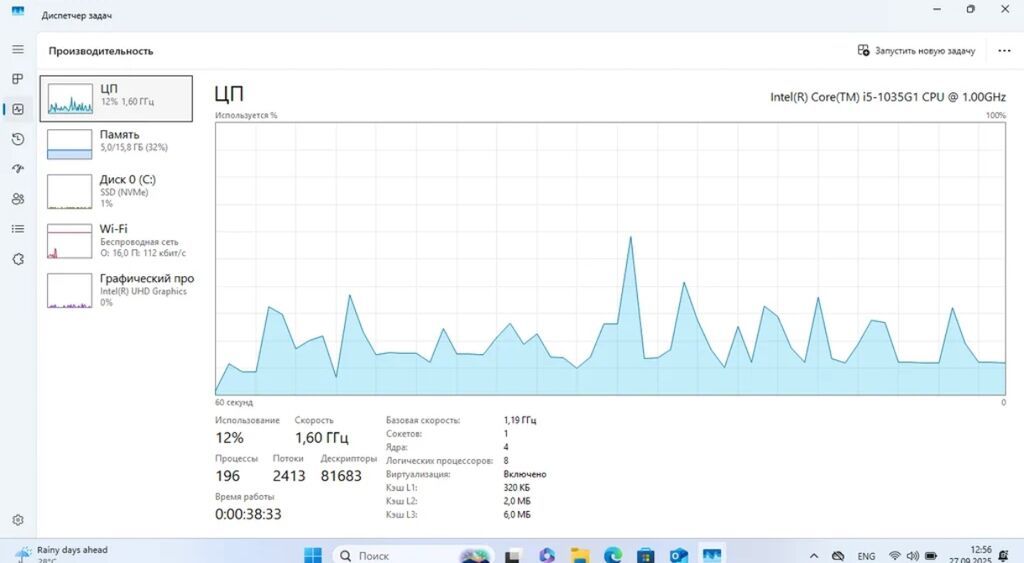Click the taskbar Поиск search box
The image size is (1024, 563).
click(414, 555)
